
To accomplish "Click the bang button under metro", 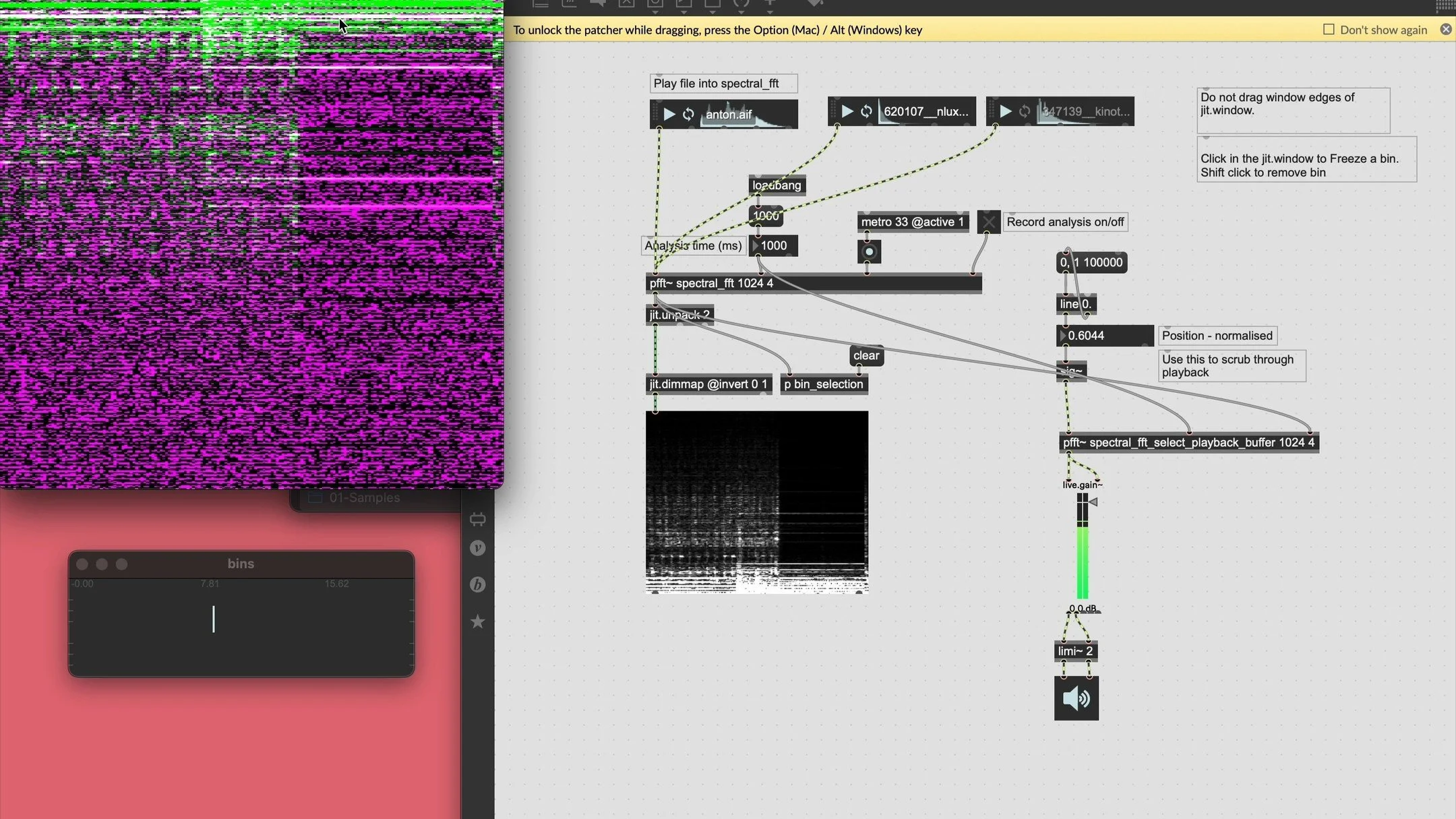I will 869,252.
